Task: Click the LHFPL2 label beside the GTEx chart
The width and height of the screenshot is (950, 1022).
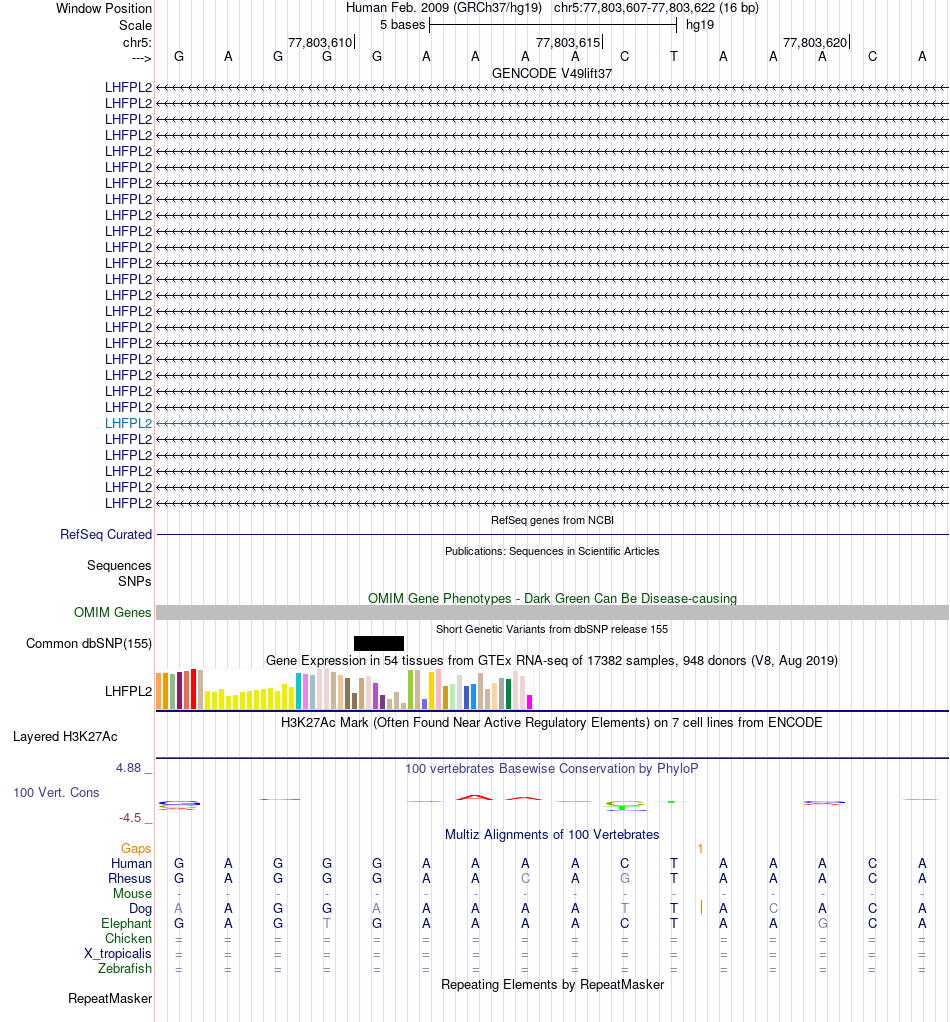Action: point(128,691)
